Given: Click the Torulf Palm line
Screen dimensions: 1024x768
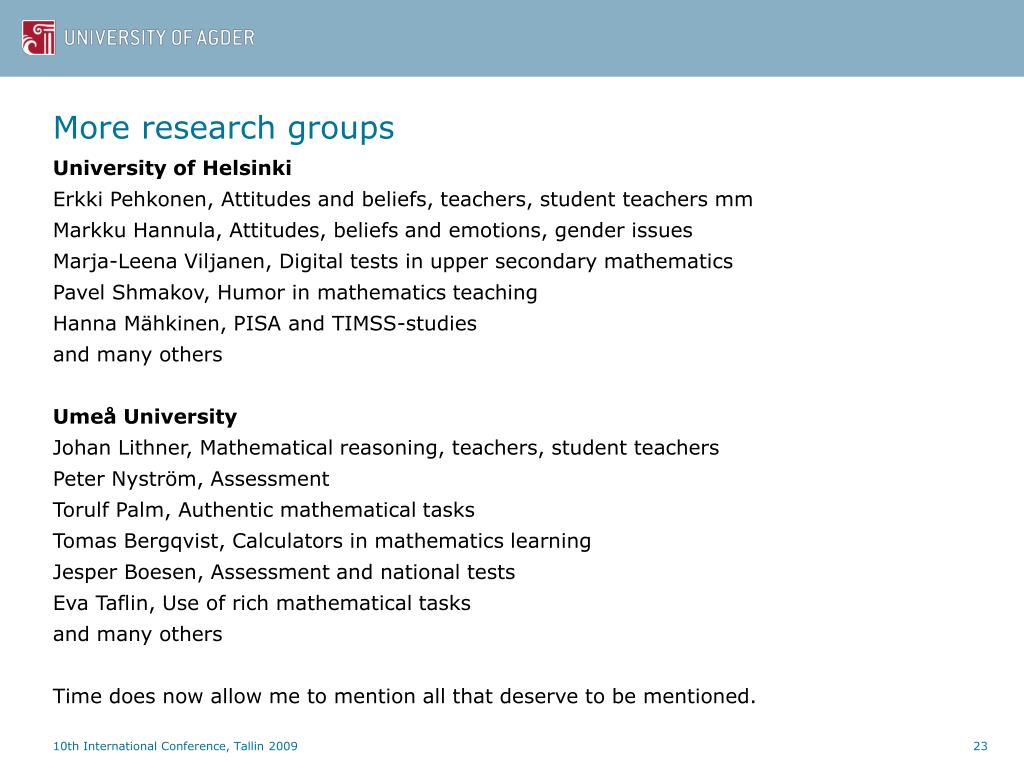Looking at the screenshot, I should click(264, 510).
